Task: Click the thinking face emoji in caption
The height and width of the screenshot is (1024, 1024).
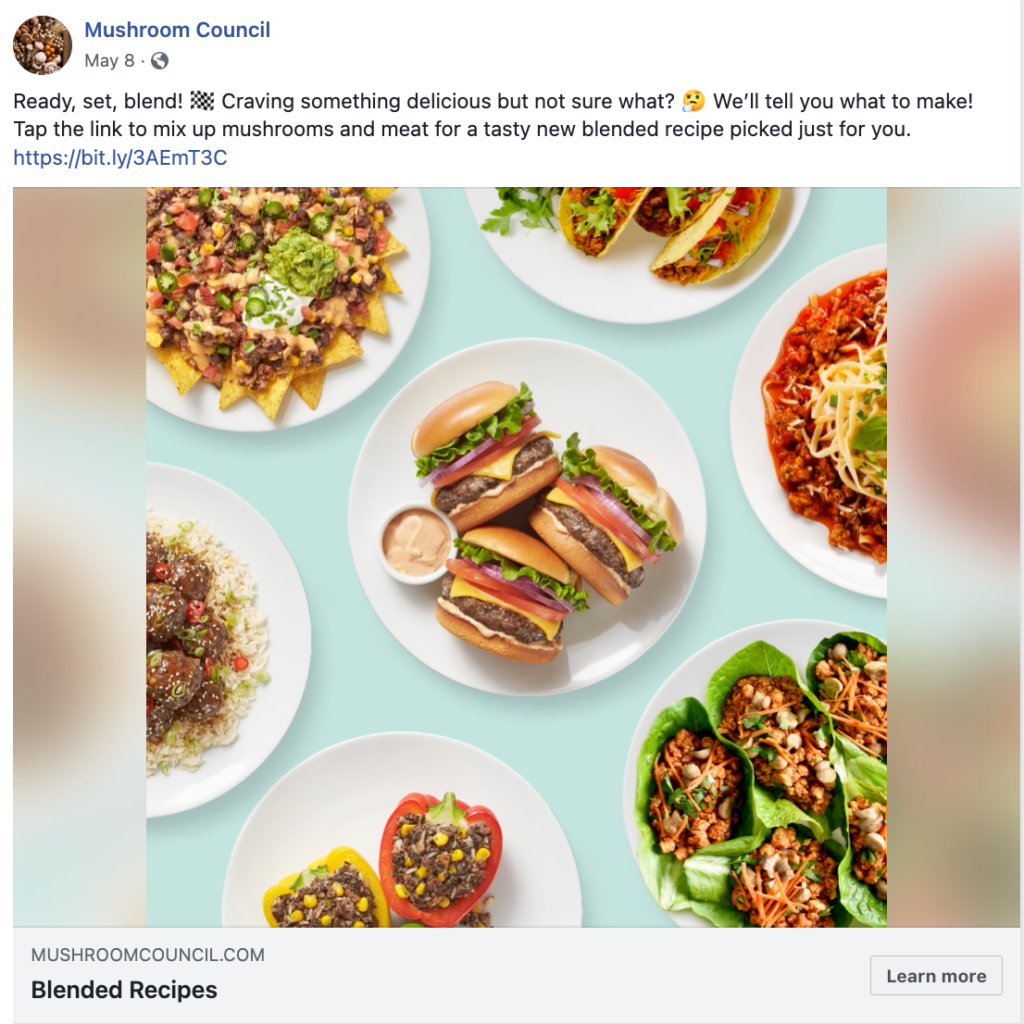Action: point(692,102)
